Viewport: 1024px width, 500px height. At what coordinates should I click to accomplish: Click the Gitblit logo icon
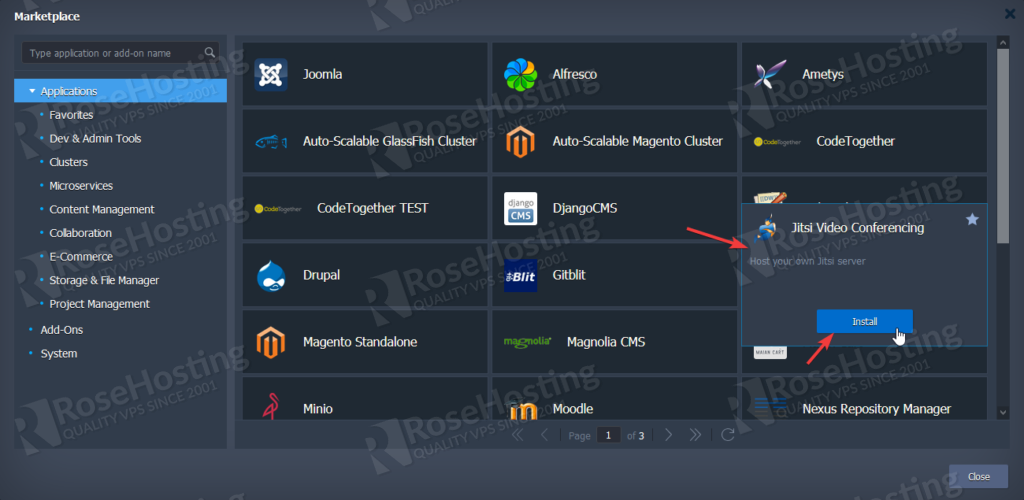coord(520,275)
